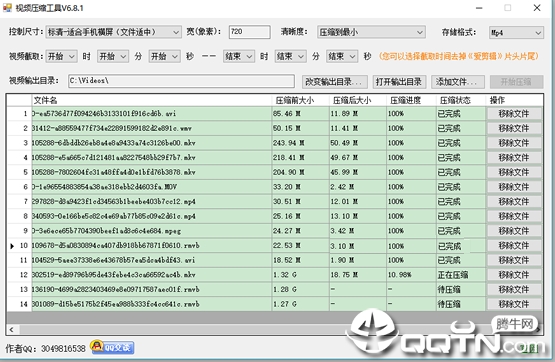555x362 pixels.
Task: Click the QQ交谈 chat icon
Action: pyautogui.click(x=112, y=347)
